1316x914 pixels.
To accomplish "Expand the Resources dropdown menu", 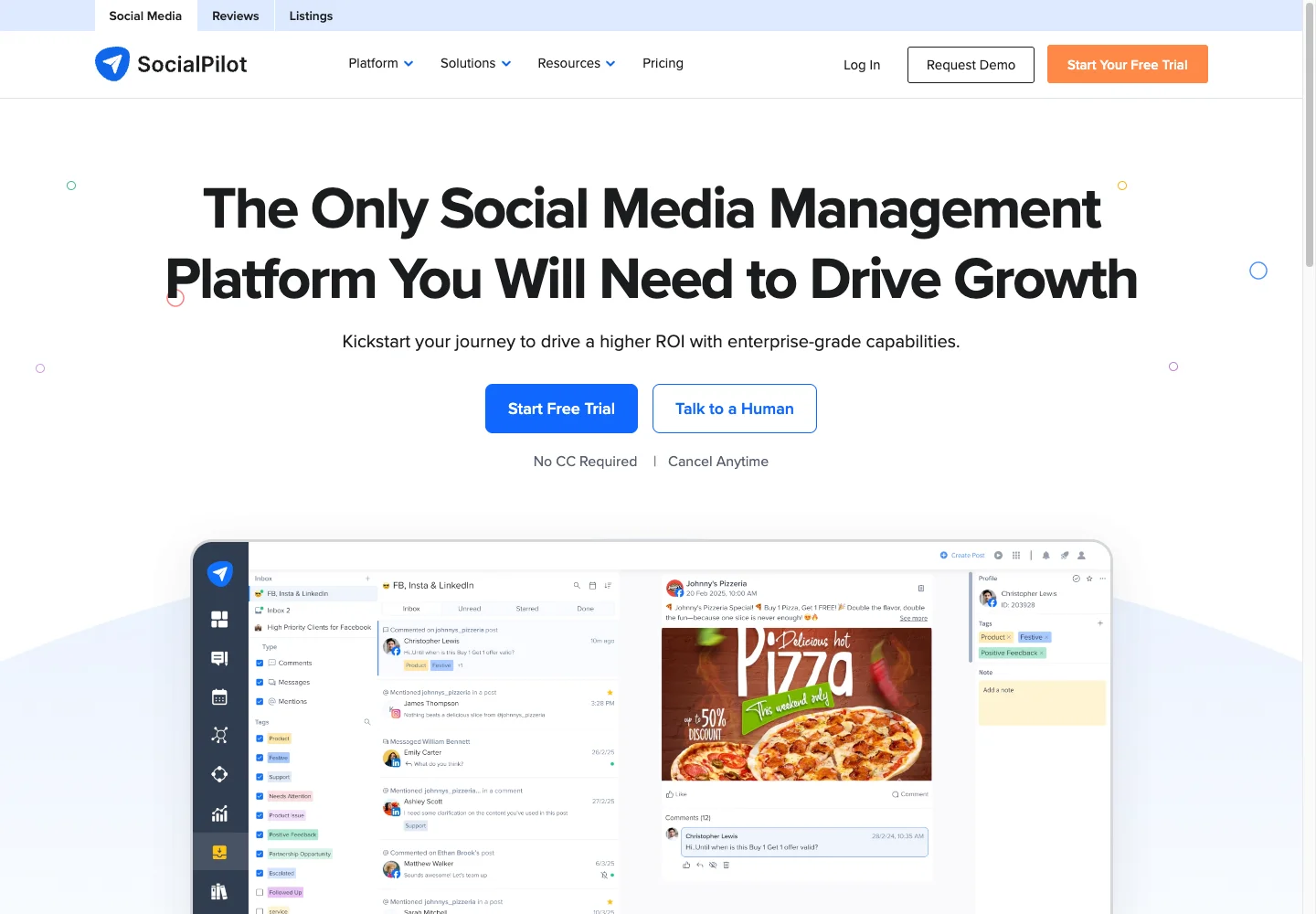I will (x=577, y=63).
